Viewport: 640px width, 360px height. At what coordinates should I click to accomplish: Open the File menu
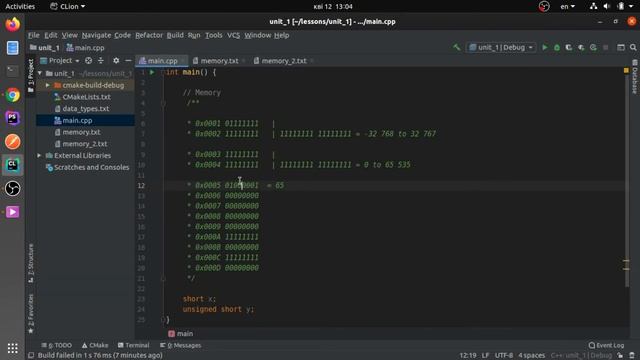33,35
